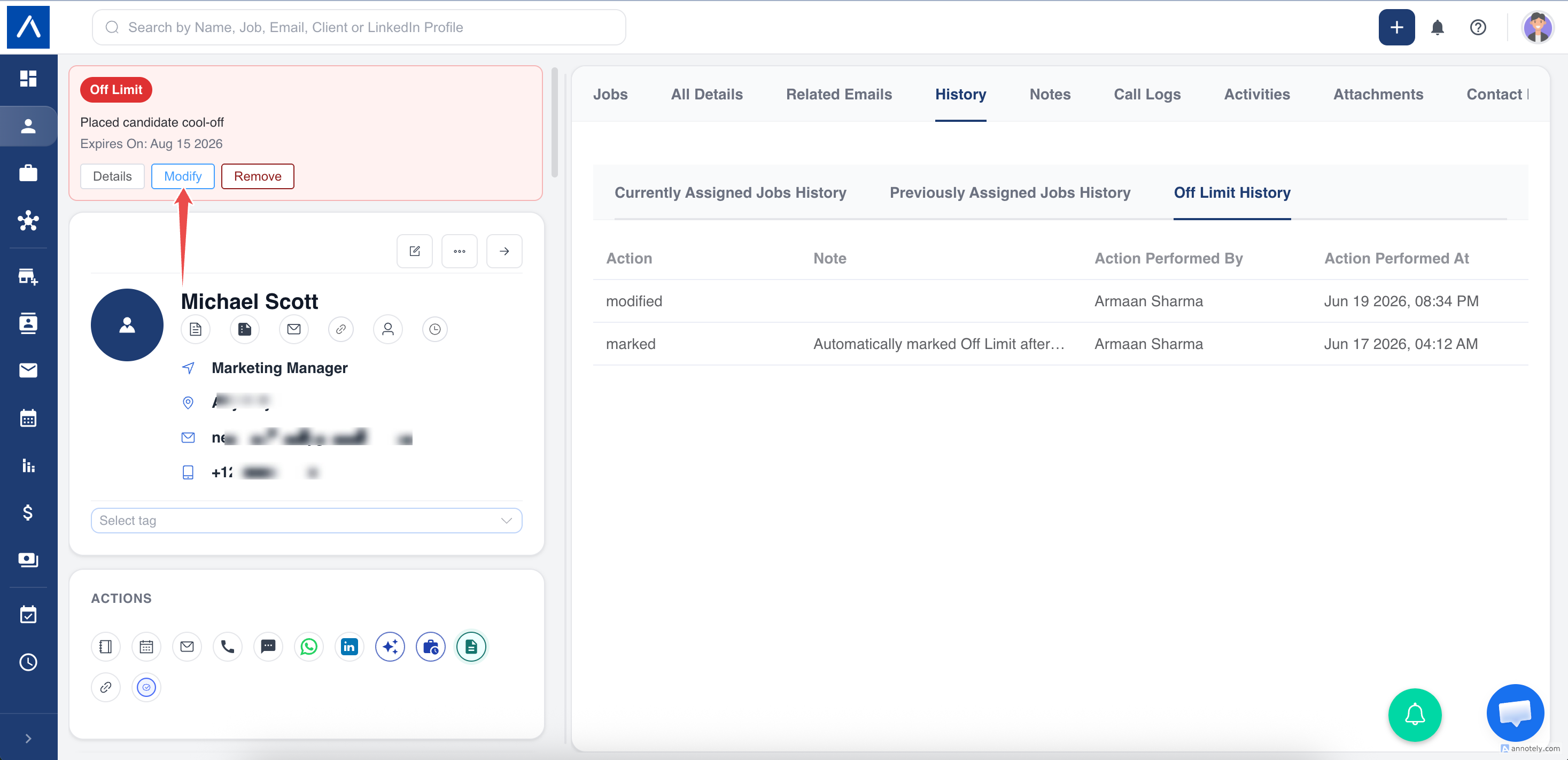Switch to the Jobs tab
This screenshot has height=760, width=1568.
click(x=610, y=95)
